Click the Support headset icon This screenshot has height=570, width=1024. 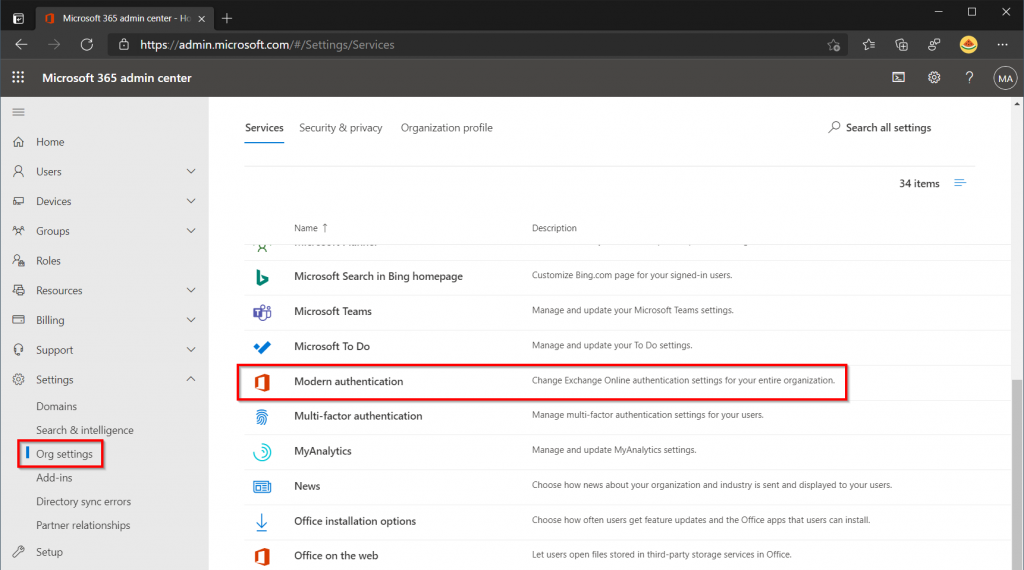pos(18,349)
